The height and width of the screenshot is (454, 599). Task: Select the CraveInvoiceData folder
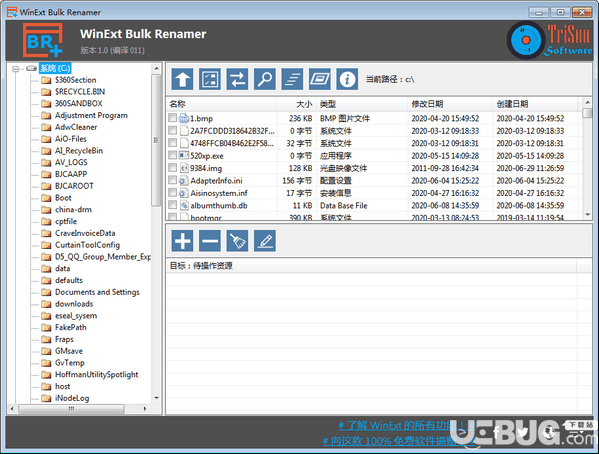85,233
